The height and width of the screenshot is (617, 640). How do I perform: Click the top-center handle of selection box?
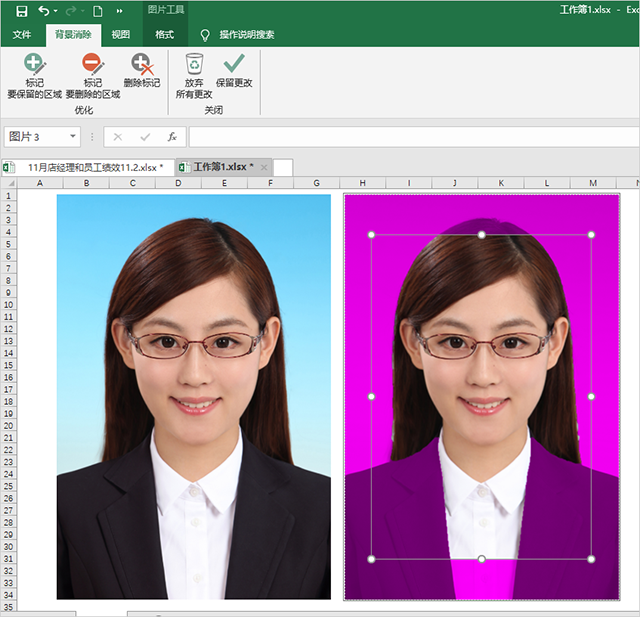(481, 235)
